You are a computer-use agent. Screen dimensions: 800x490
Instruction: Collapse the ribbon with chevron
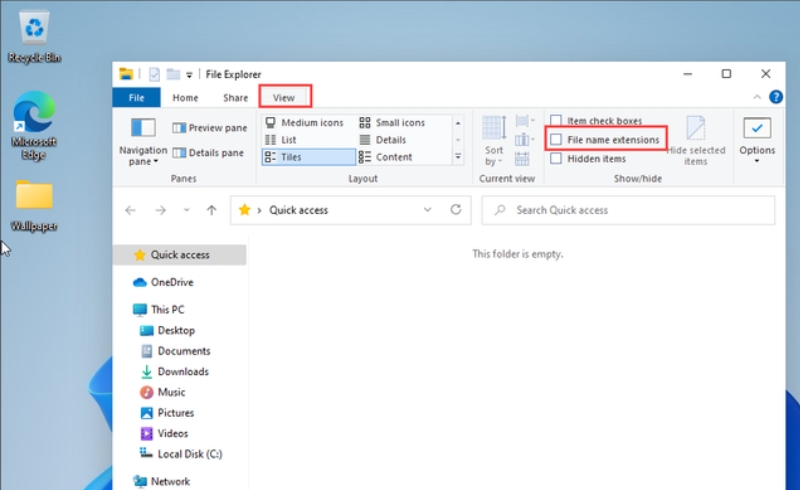coord(757,97)
